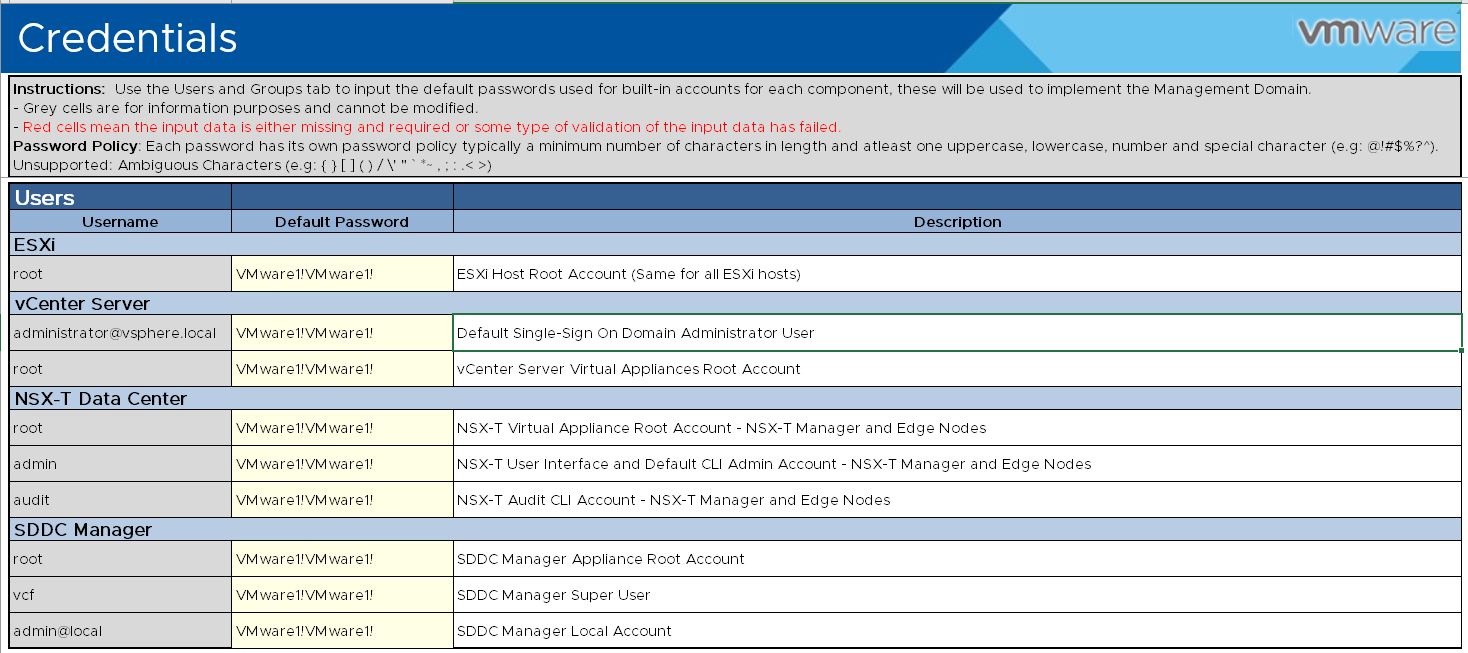The width and height of the screenshot is (1468, 653).
Task: Select the Password Policy description line
Action: tap(724, 146)
